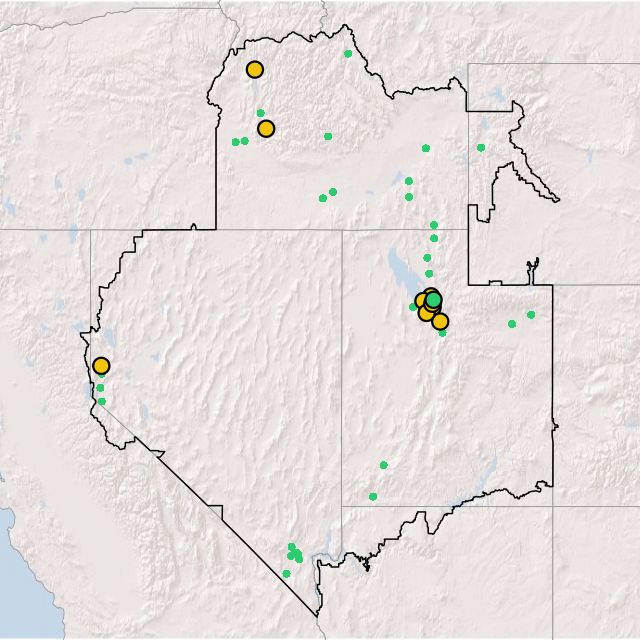This screenshot has width=640, height=640.
Task: Select the green dot immediately above the Utah yellow cluster
Action: pos(429,273)
